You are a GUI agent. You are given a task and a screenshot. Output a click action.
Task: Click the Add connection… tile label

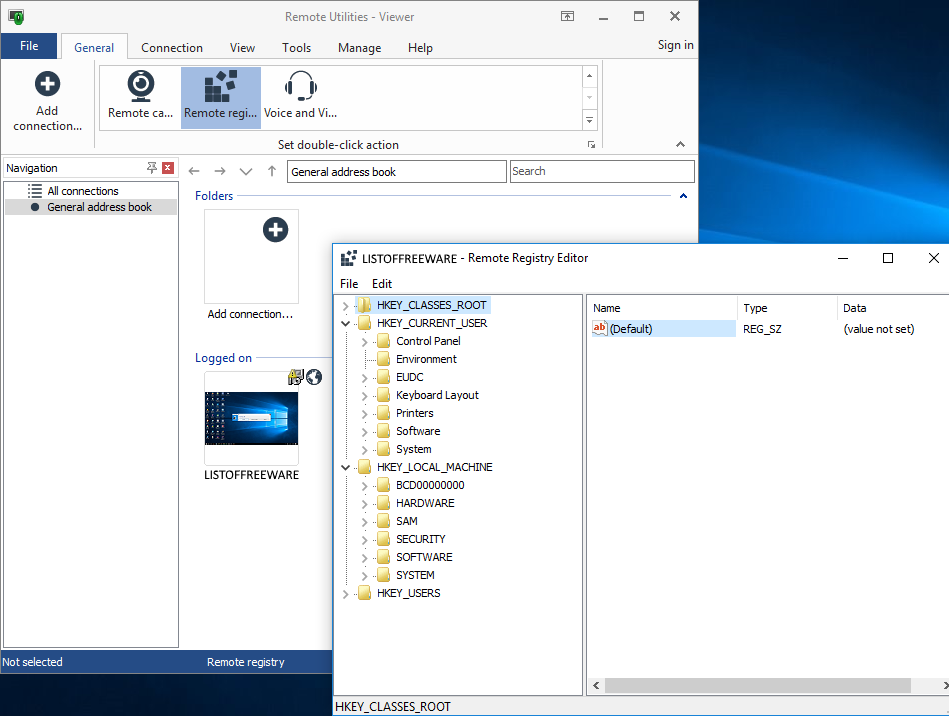[x=250, y=314]
